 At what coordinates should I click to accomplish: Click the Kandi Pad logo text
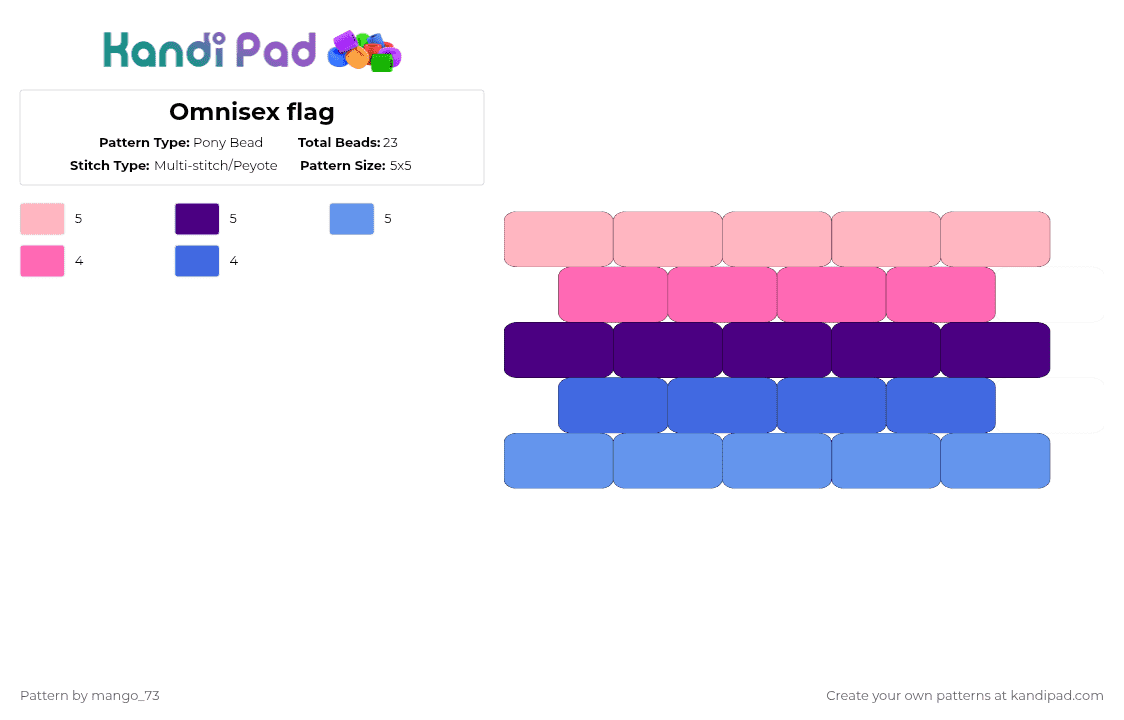tap(209, 50)
